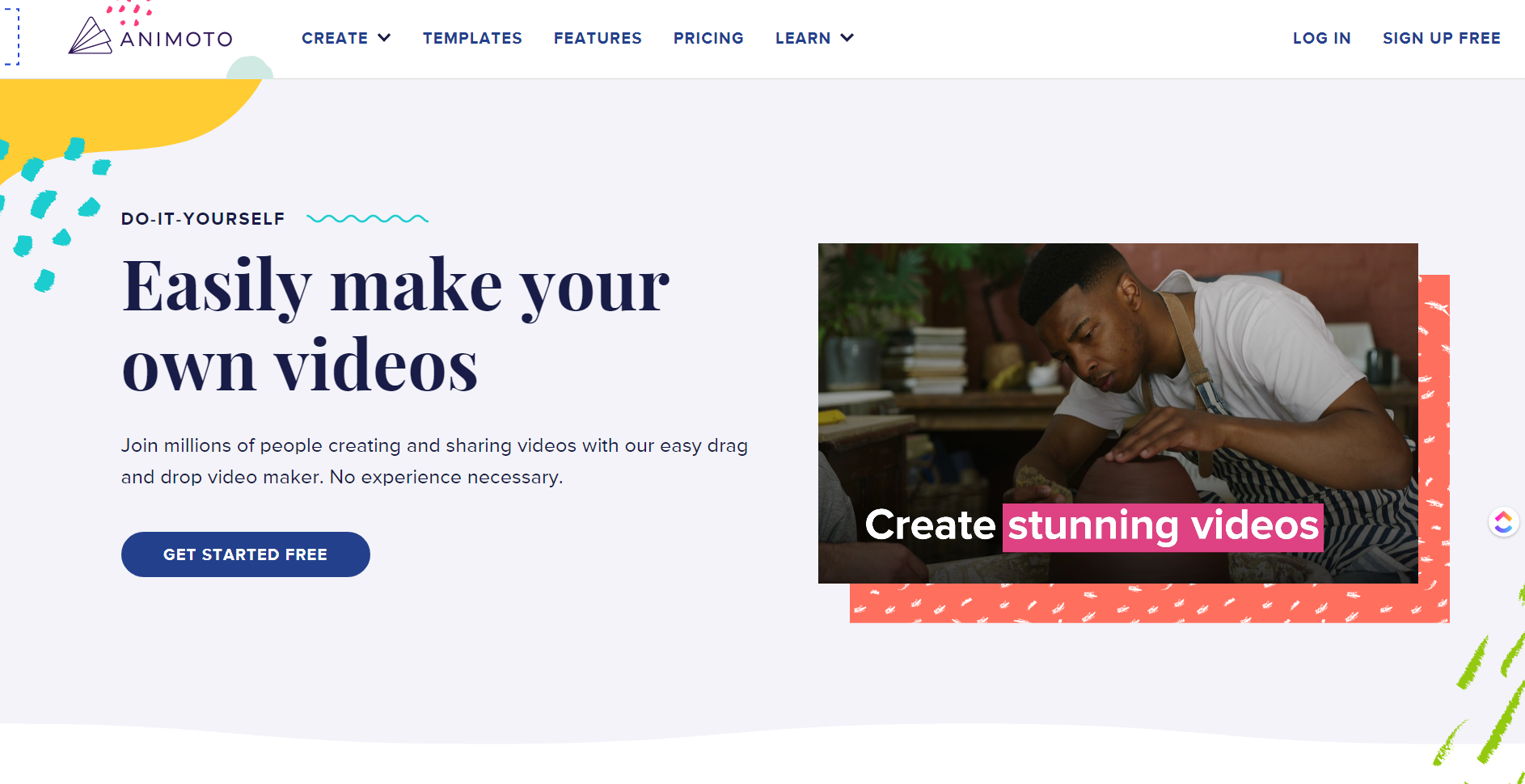Open the Learn menu
Viewport: 1525px width, 784px height.
click(802, 37)
